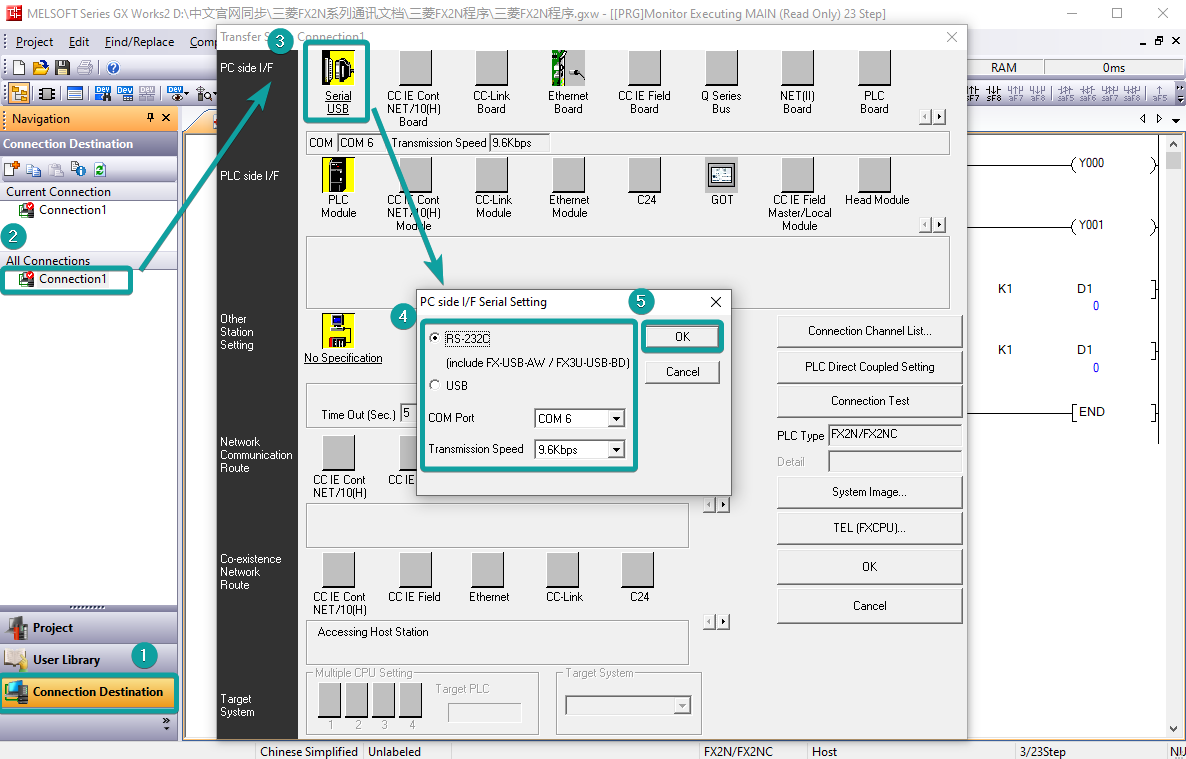1186x759 pixels.
Task: Open Help via the blue question mark icon
Action: coord(113,68)
